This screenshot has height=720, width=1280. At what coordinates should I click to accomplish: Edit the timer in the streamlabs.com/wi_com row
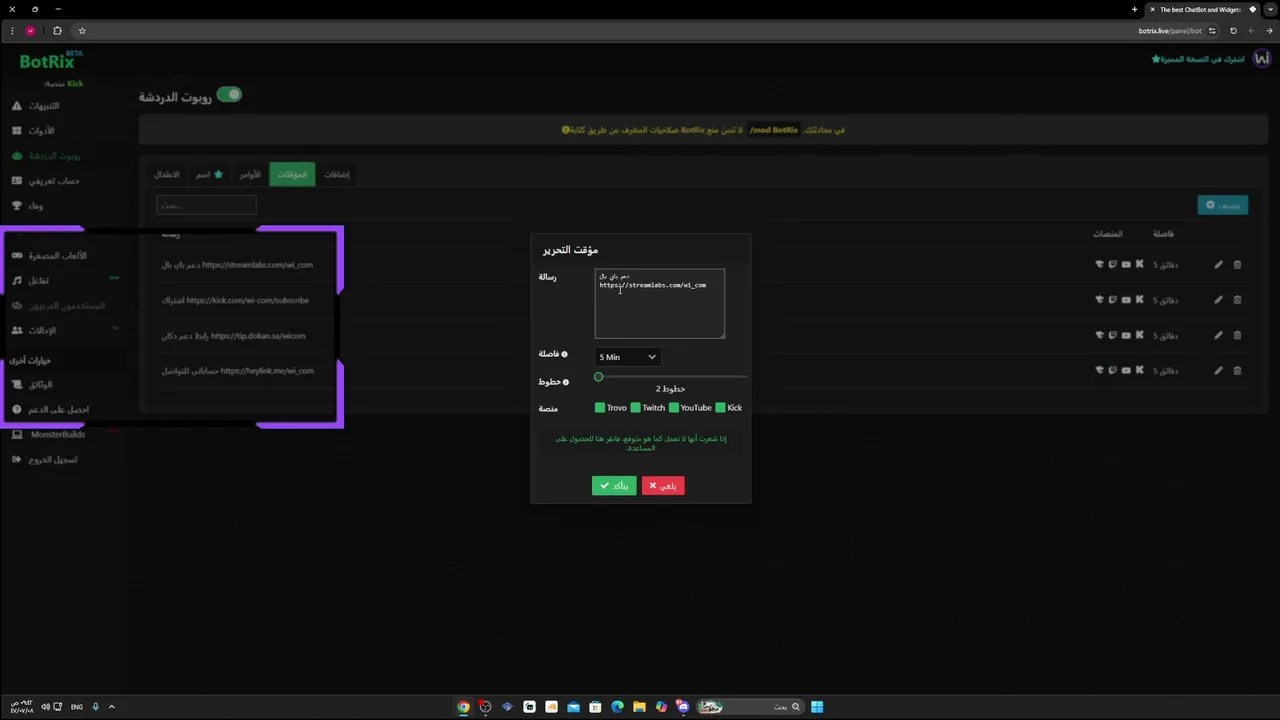1218,265
